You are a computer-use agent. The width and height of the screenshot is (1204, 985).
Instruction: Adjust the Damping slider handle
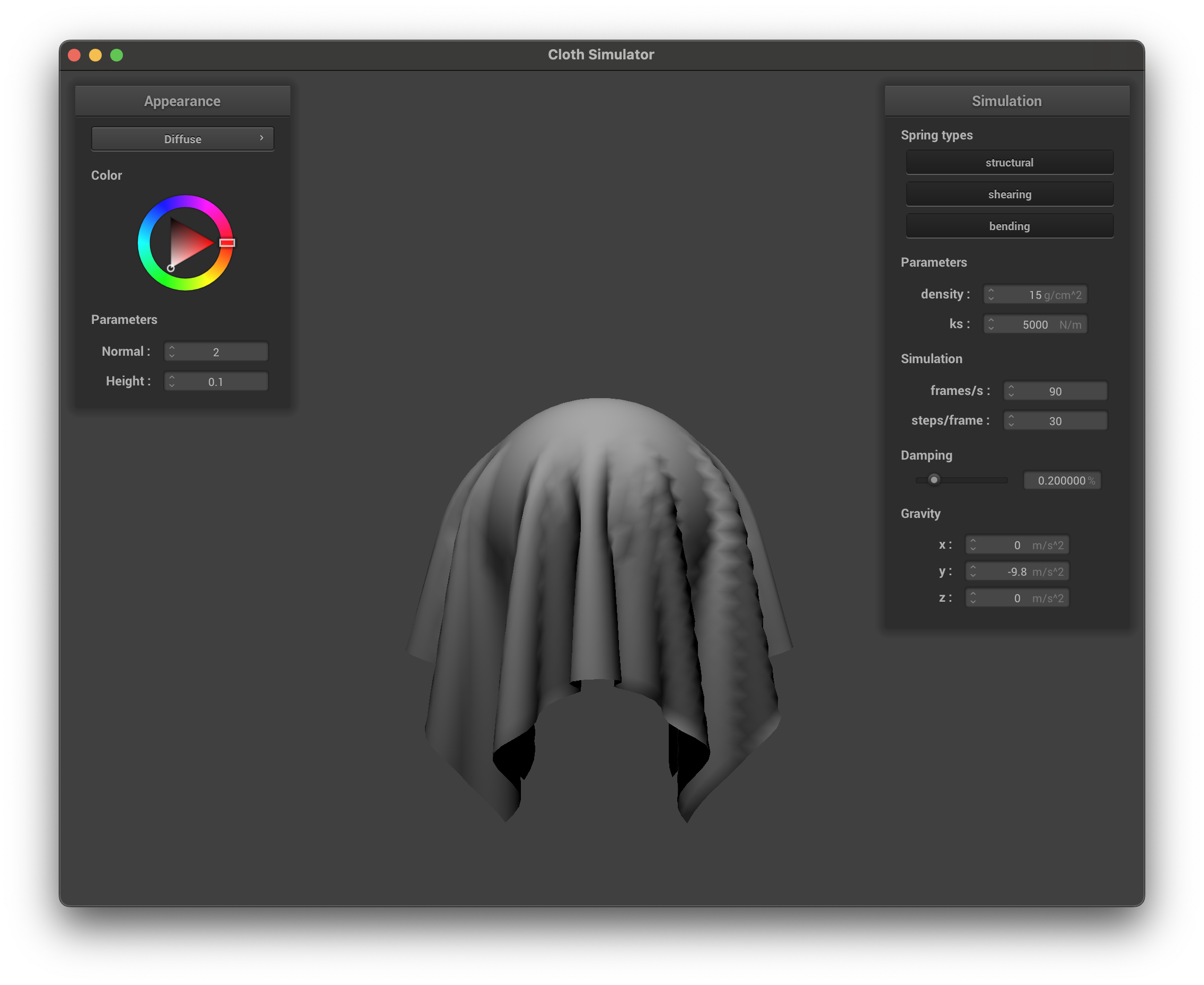pyautogui.click(x=934, y=480)
